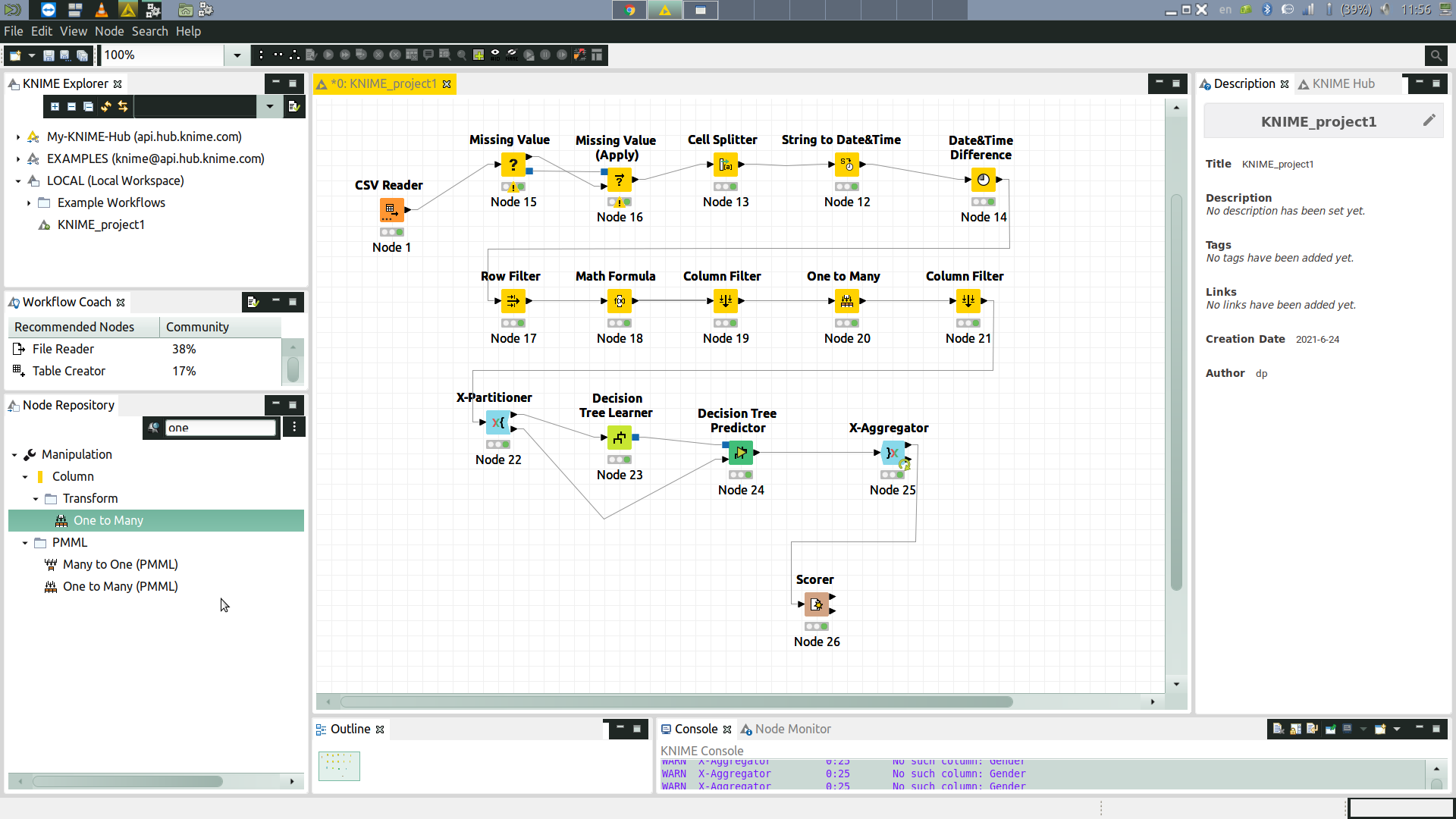Open the workflow annotation comment tool

[x=429, y=55]
